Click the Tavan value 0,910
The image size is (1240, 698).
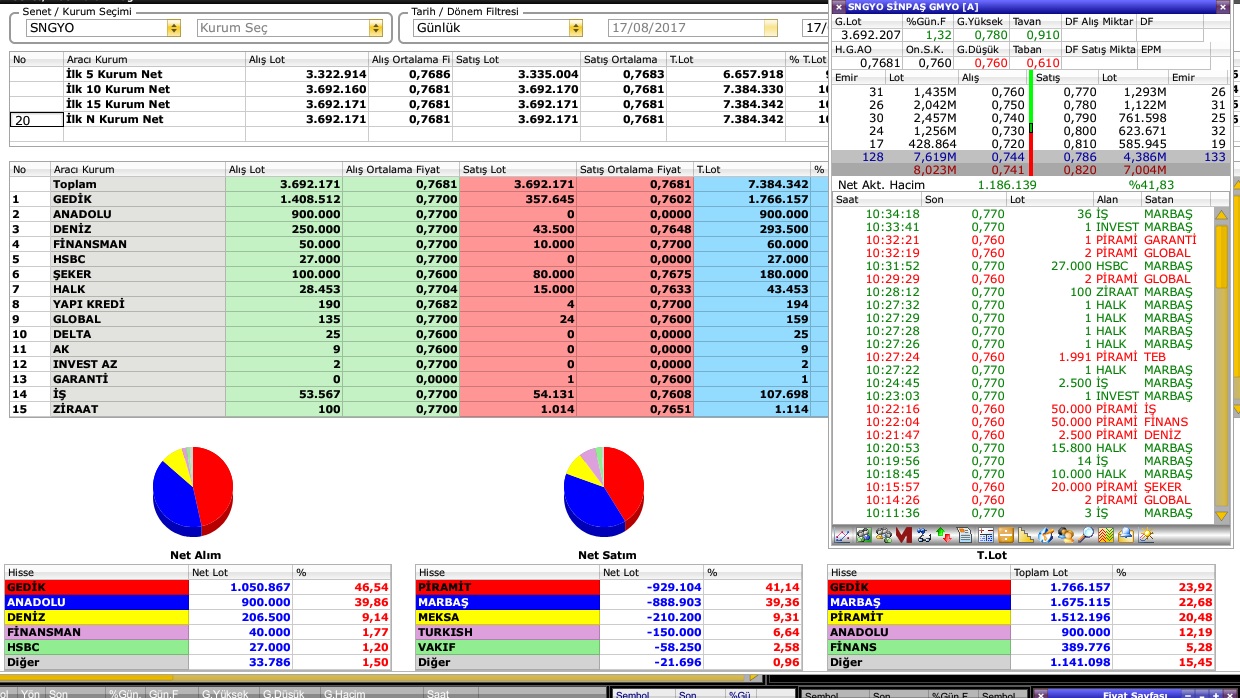click(x=1043, y=35)
